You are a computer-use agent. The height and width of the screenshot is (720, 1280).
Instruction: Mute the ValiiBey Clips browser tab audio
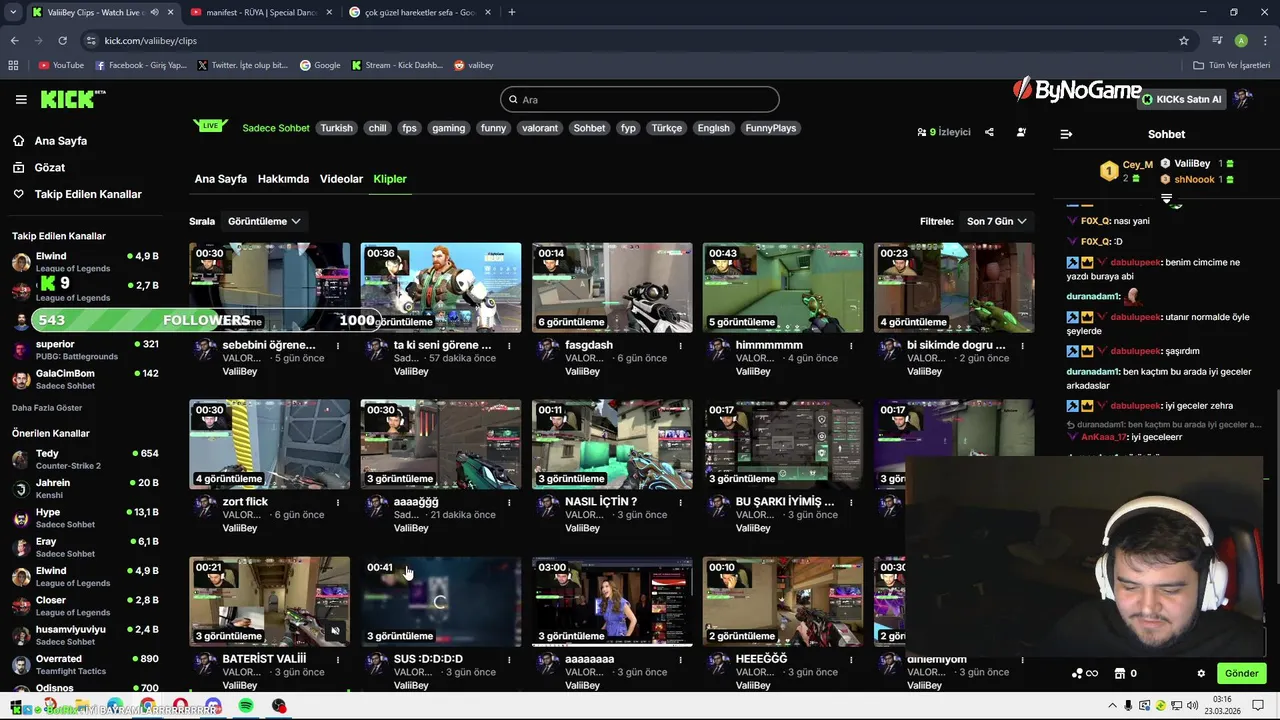point(154,12)
